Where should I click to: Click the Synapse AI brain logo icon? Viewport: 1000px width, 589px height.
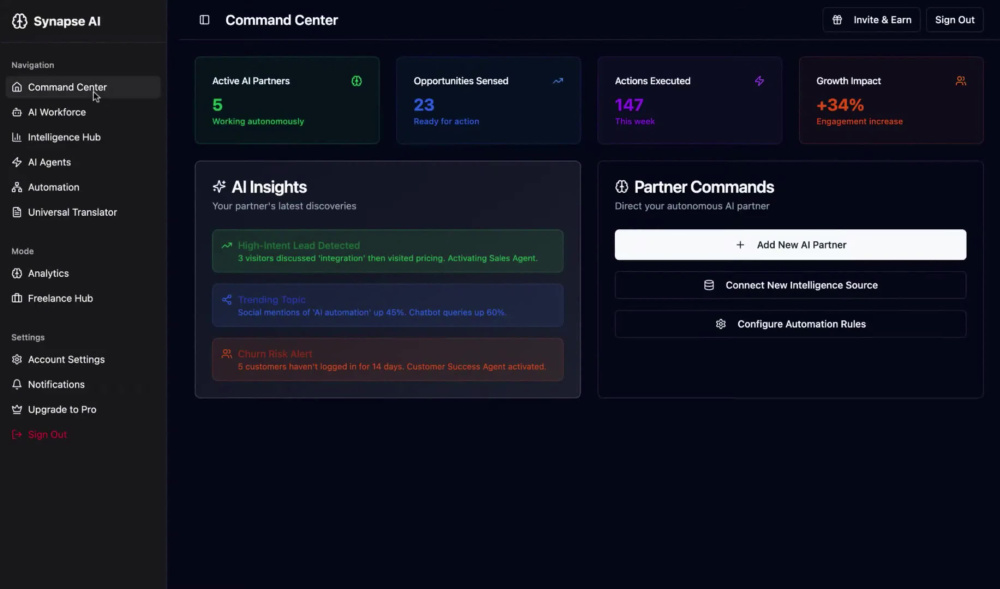20,21
